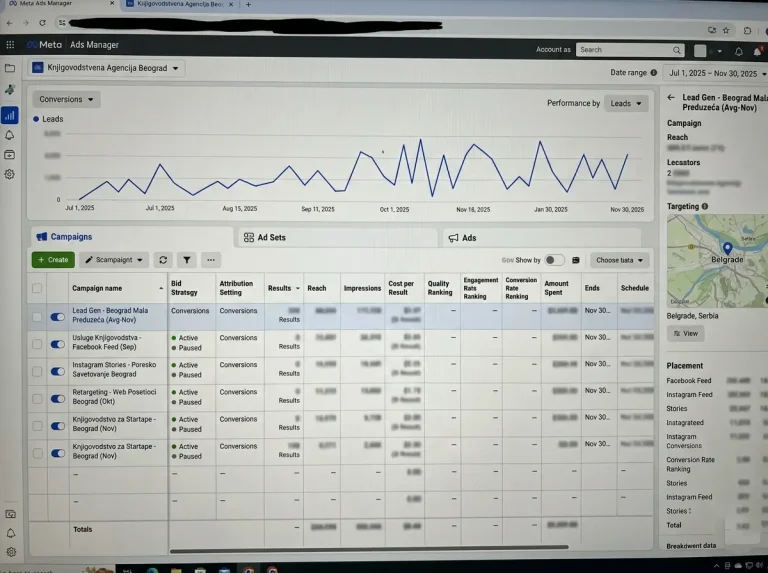Open the billing card icon in left sidebar

point(9,155)
